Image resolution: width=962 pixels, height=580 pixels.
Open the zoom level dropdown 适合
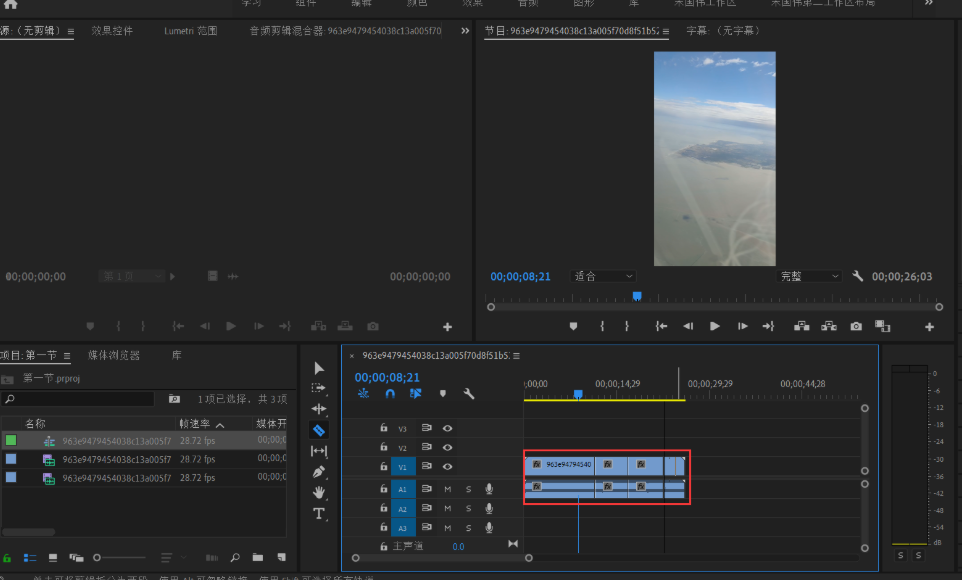pos(602,276)
